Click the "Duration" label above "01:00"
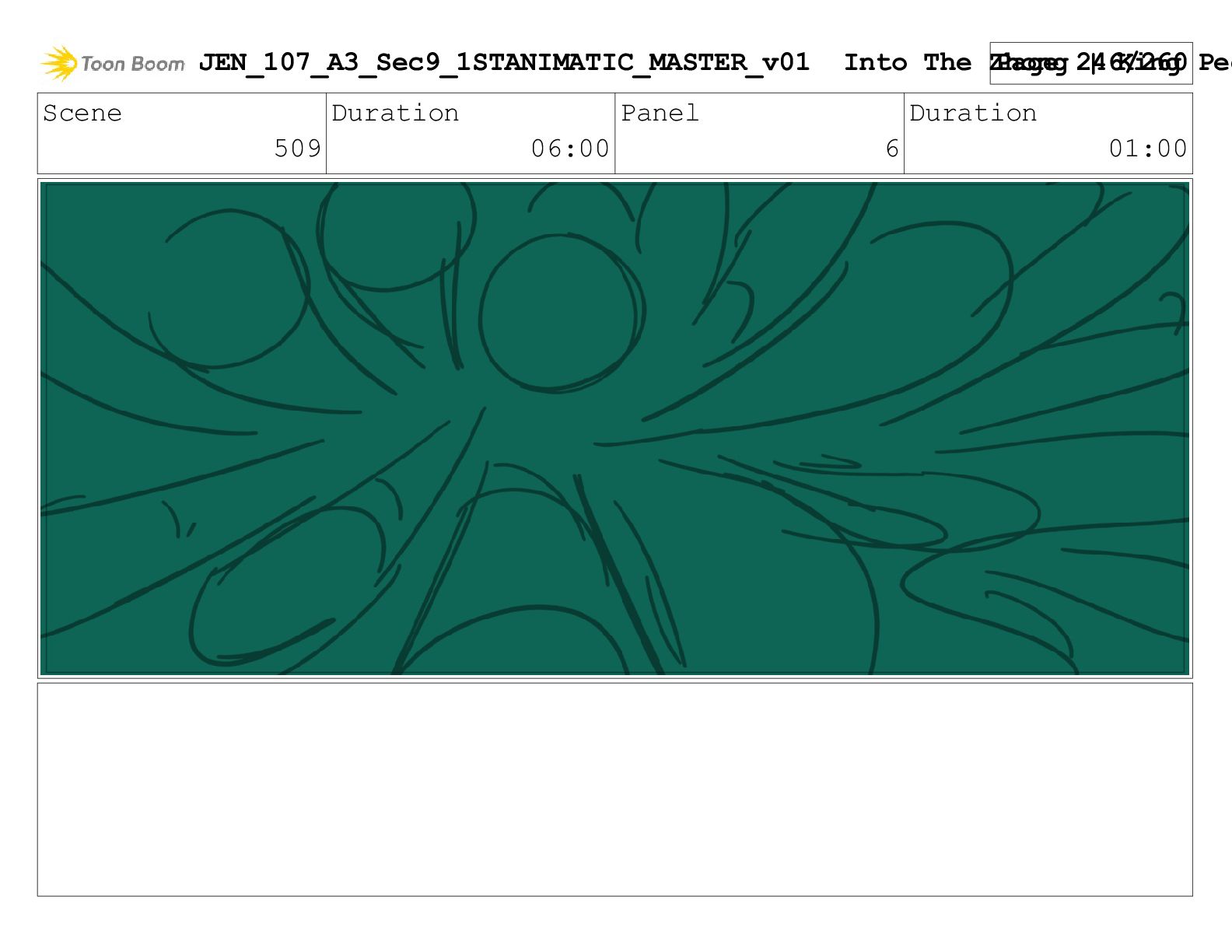The image size is (1232, 952). tap(973, 114)
